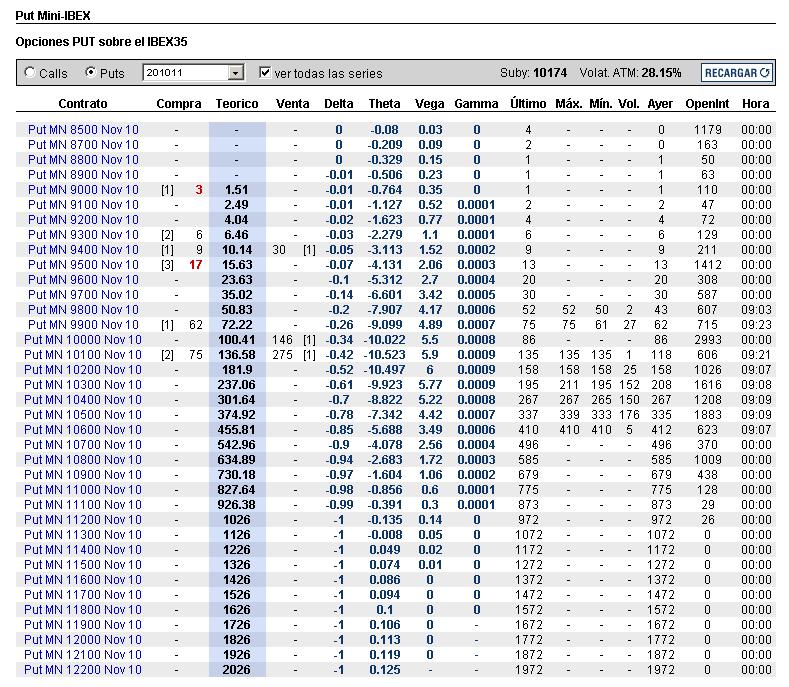Open contract Put MN 9100 Nov 10
789x687 pixels.
83,205
